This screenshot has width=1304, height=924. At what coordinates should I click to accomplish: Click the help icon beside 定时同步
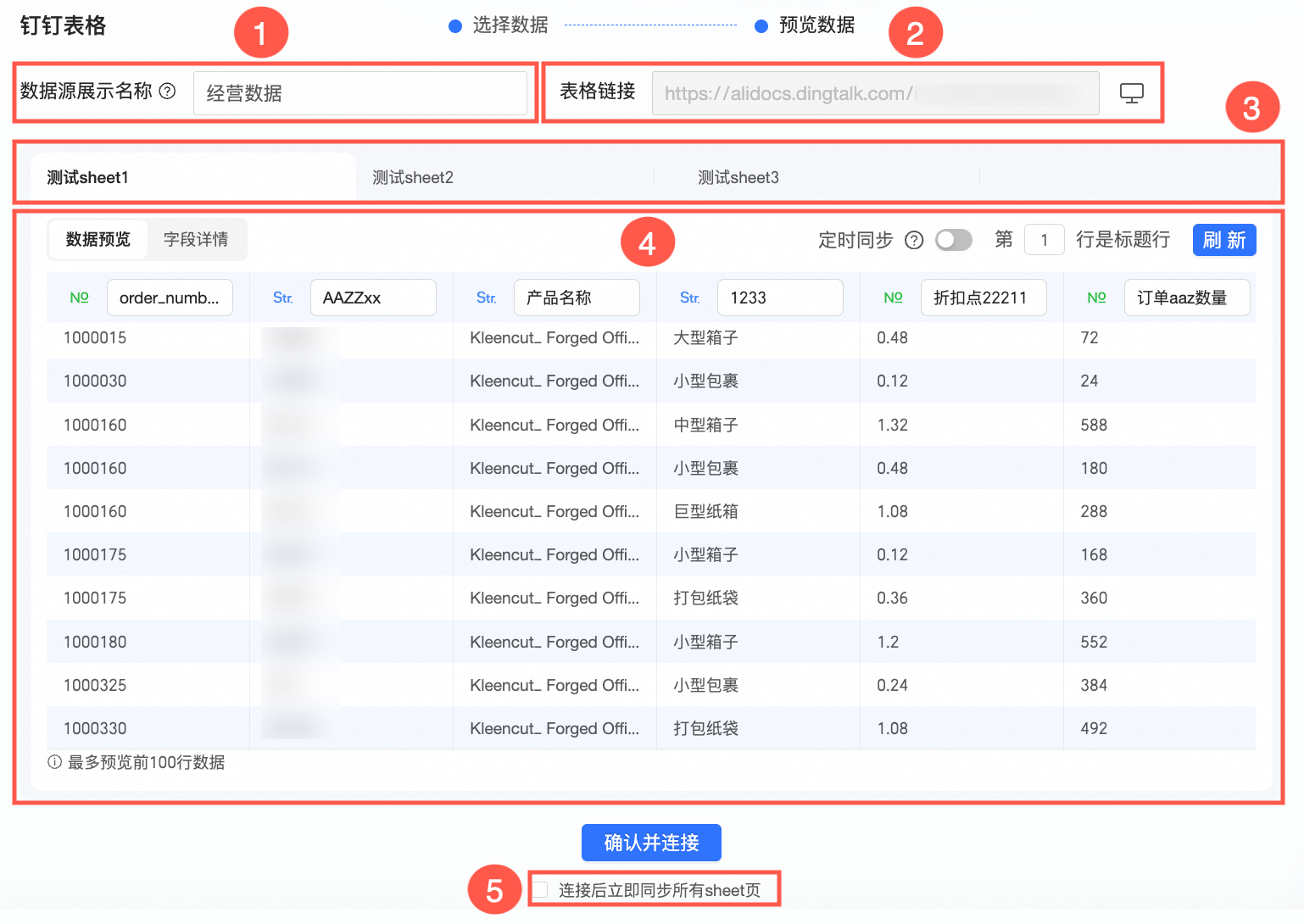tap(914, 240)
